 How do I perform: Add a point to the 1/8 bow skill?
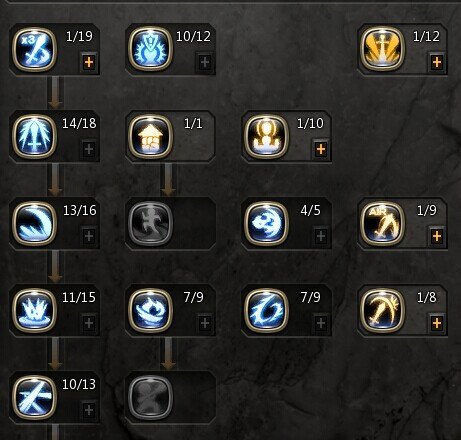point(437,323)
